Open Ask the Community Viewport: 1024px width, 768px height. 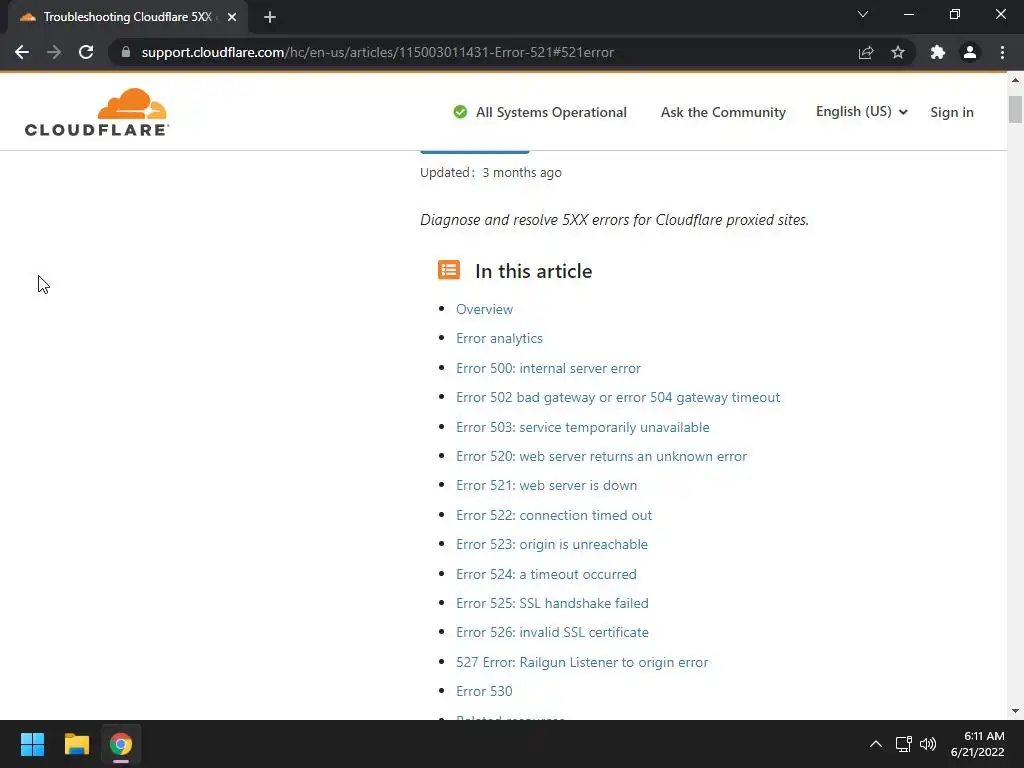(723, 112)
